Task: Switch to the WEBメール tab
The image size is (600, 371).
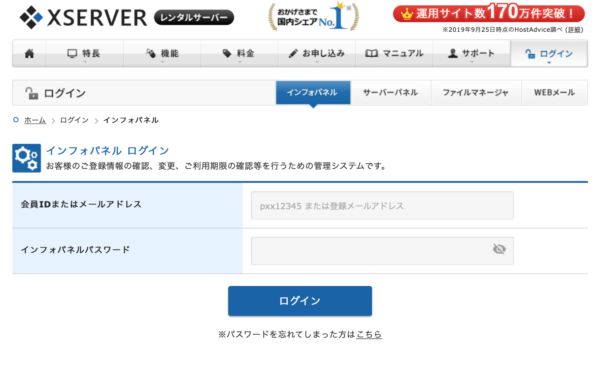Action: (554, 93)
